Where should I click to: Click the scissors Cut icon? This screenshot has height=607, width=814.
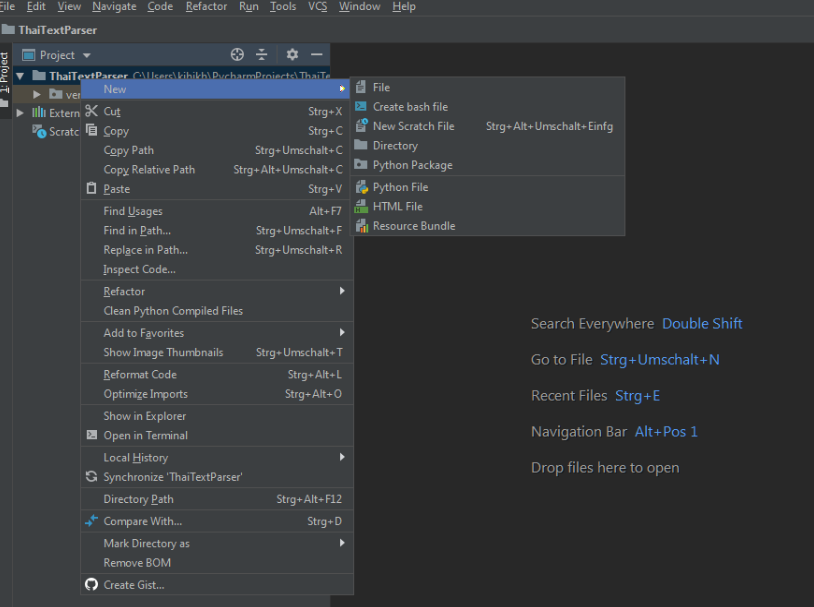coord(91,111)
